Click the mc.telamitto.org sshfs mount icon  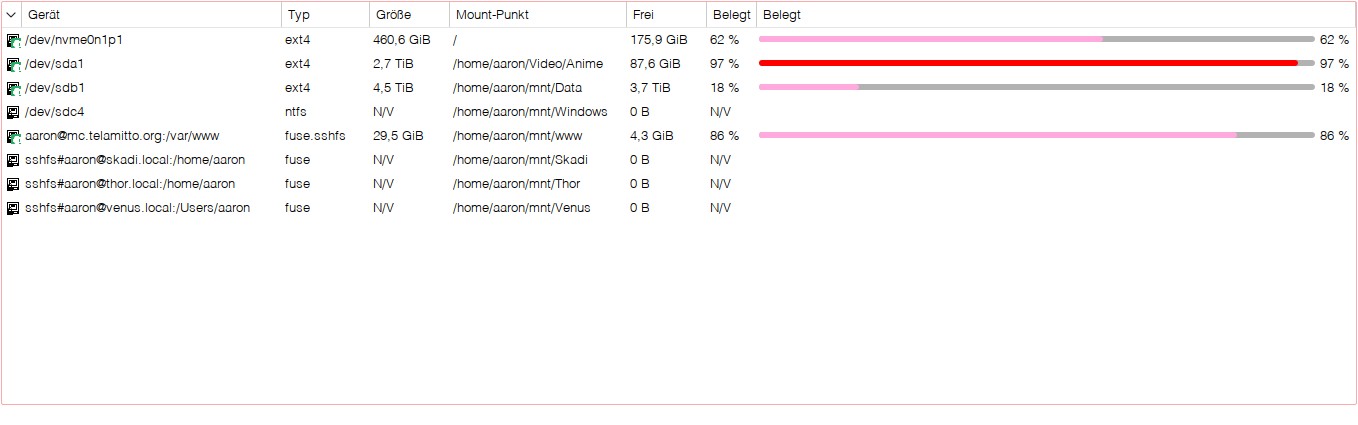click(13, 136)
